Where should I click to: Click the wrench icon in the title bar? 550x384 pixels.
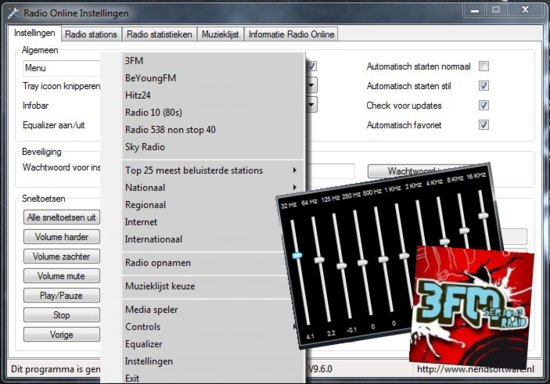(x=13, y=13)
